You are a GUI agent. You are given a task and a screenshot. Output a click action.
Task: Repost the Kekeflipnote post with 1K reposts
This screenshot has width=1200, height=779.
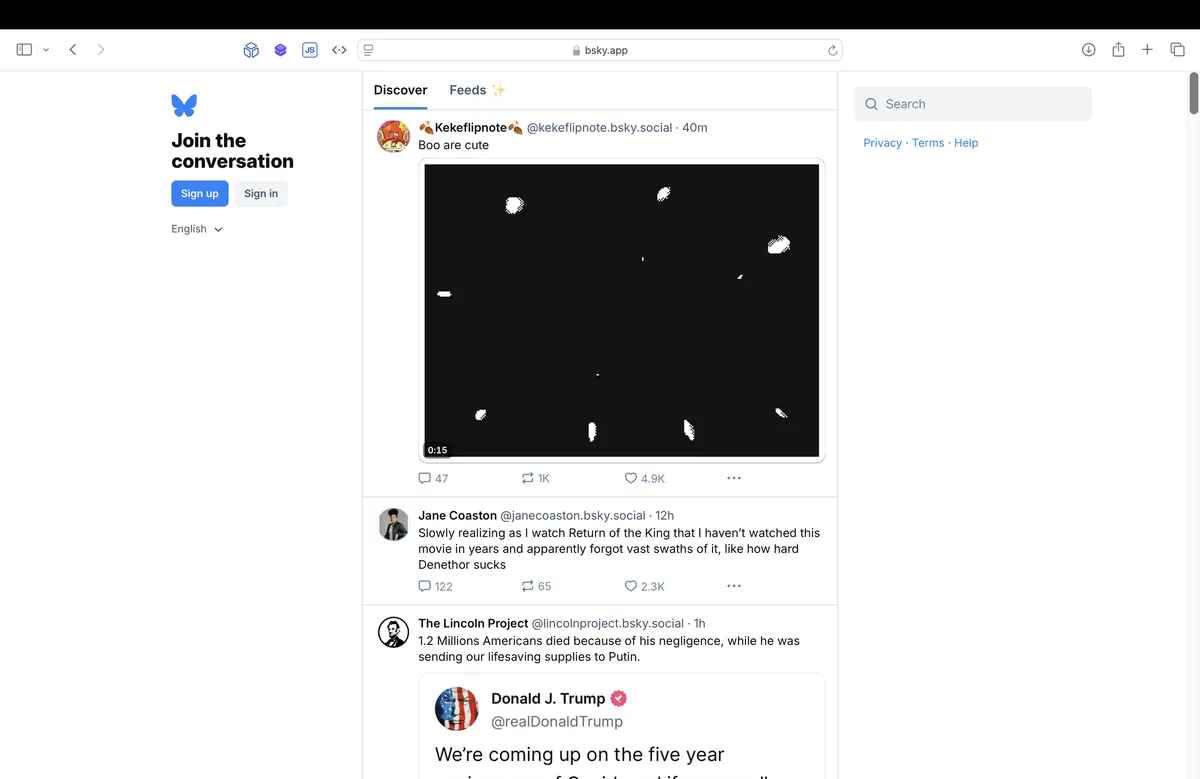[x=536, y=478]
